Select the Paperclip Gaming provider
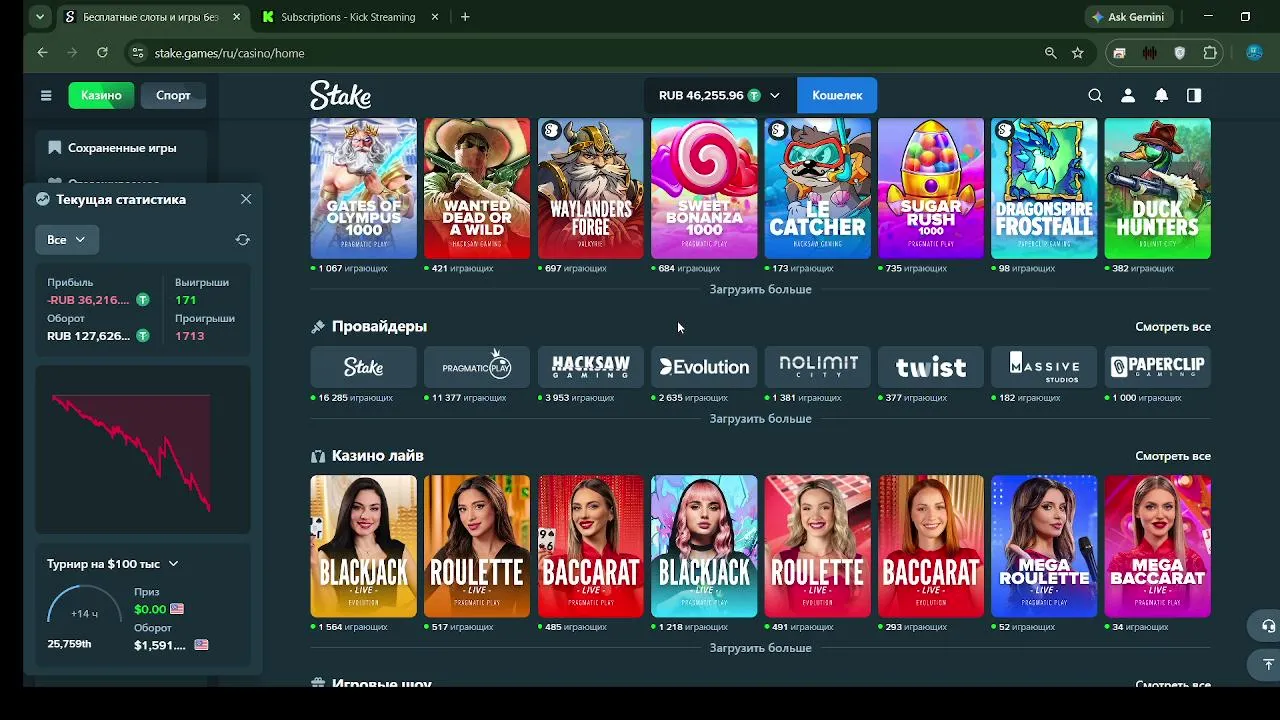1280x720 pixels. (x=1158, y=367)
